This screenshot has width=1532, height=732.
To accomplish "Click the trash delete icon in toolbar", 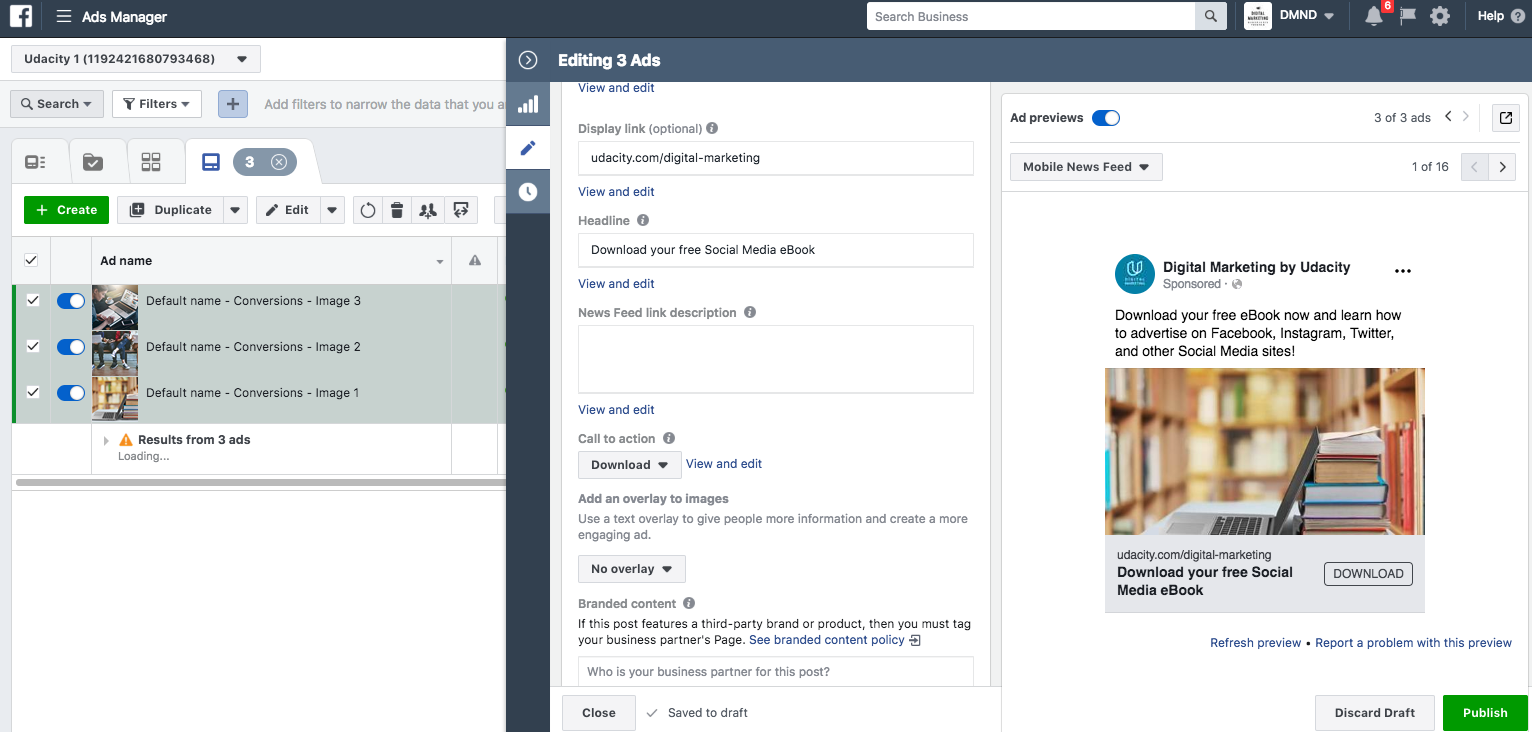I will point(397,210).
